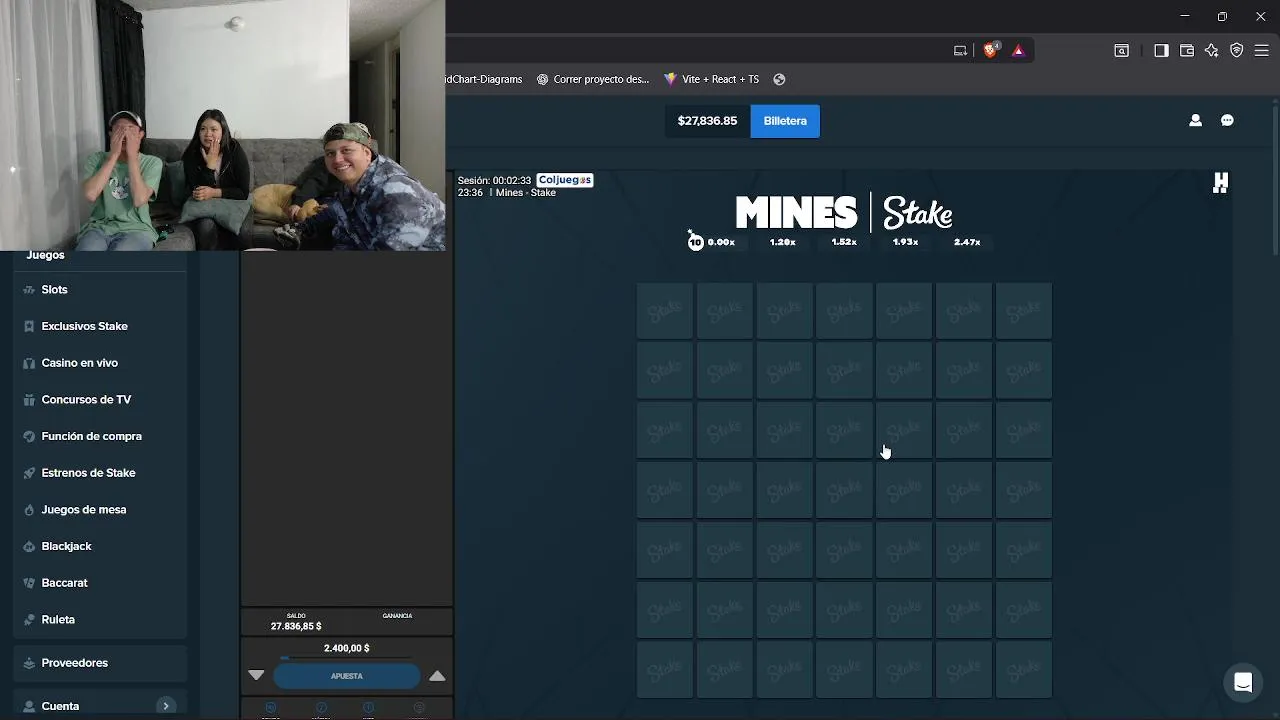Click the 0.00x multiplier
Screen dimensions: 1280x720
click(x=721, y=242)
